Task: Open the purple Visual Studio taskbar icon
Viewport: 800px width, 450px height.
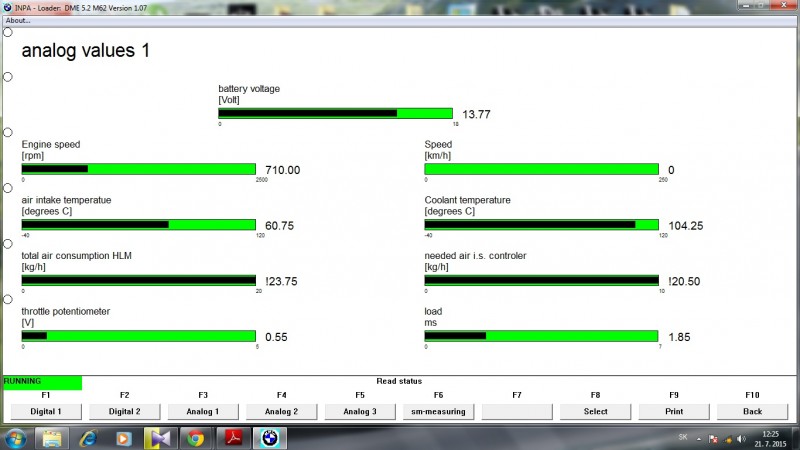Action: coord(160,439)
